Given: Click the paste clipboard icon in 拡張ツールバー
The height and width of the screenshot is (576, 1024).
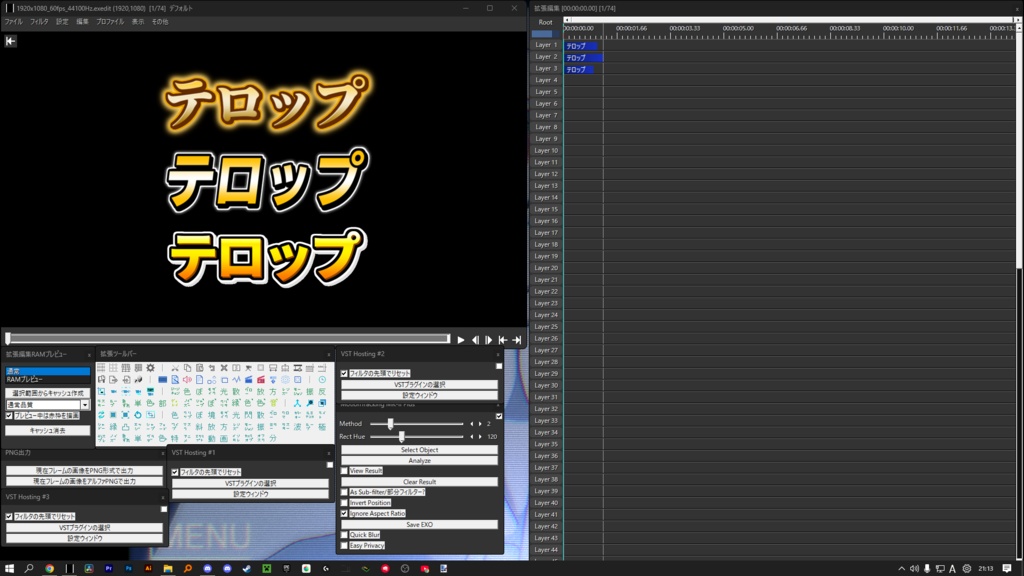Looking at the screenshot, I should point(200,368).
